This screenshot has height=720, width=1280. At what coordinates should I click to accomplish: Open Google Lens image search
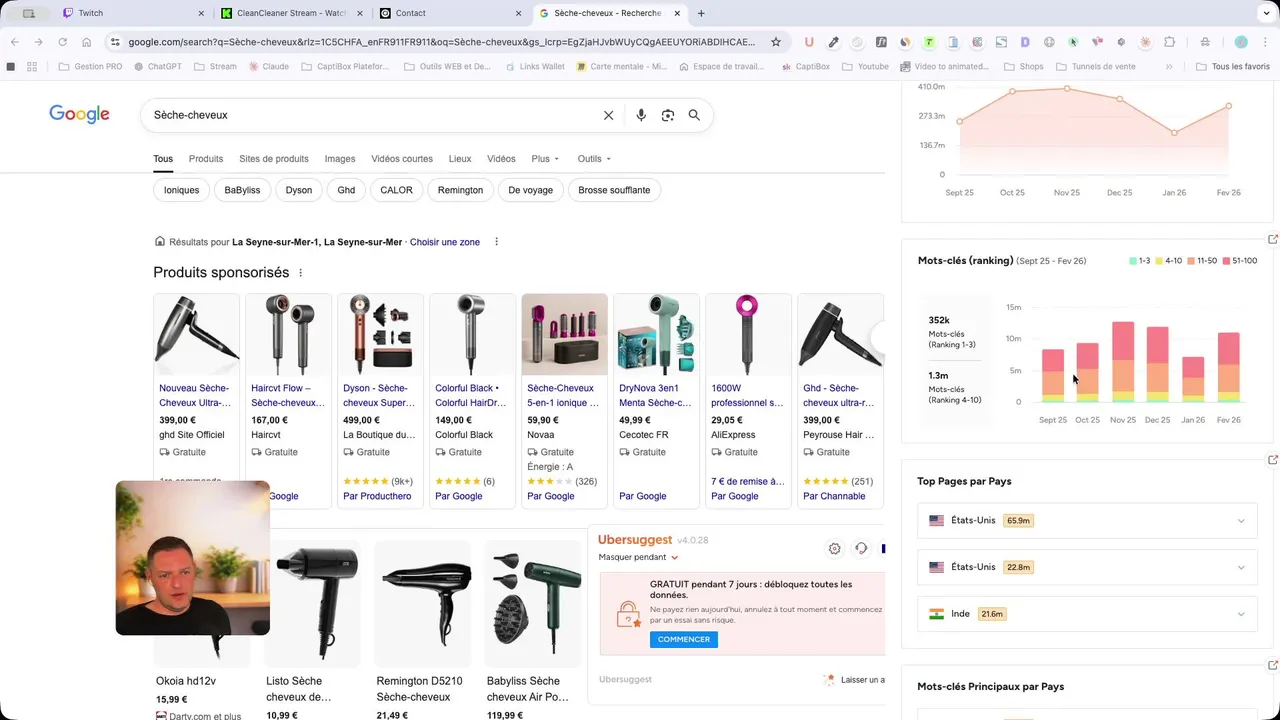click(668, 115)
